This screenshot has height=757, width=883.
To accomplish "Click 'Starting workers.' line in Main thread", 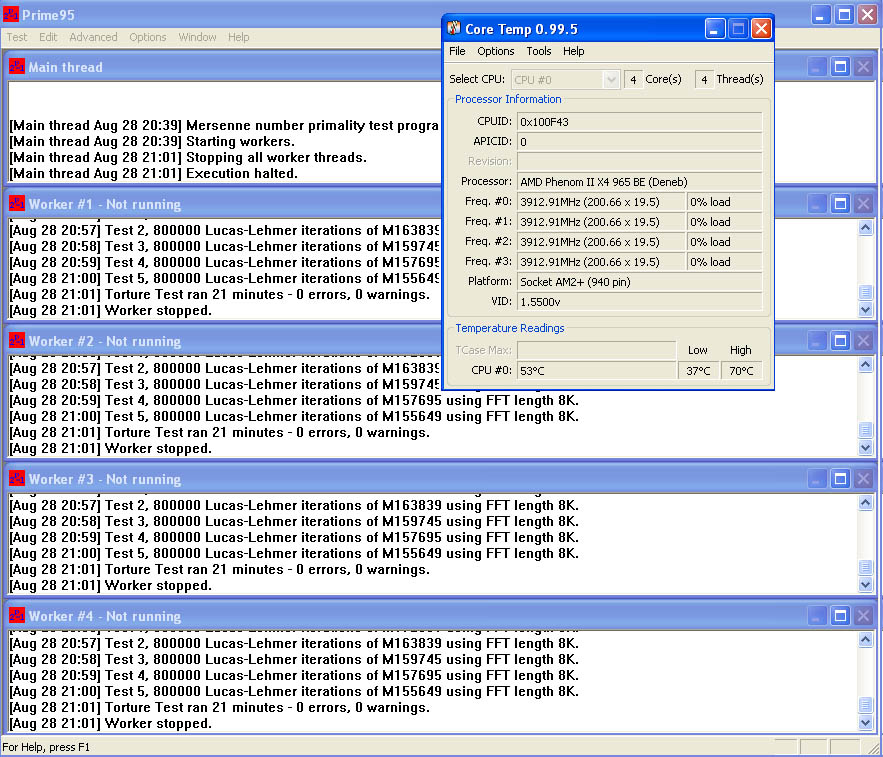I will click(152, 141).
